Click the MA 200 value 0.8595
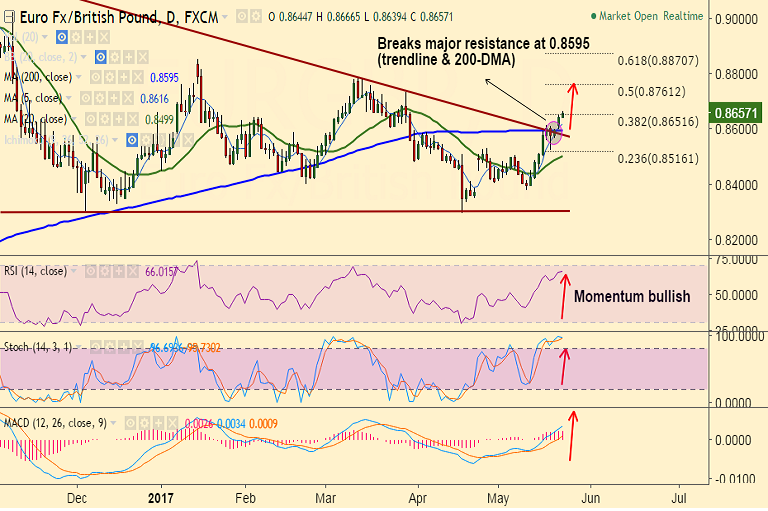This screenshot has width=768, height=511. tap(164, 78)
